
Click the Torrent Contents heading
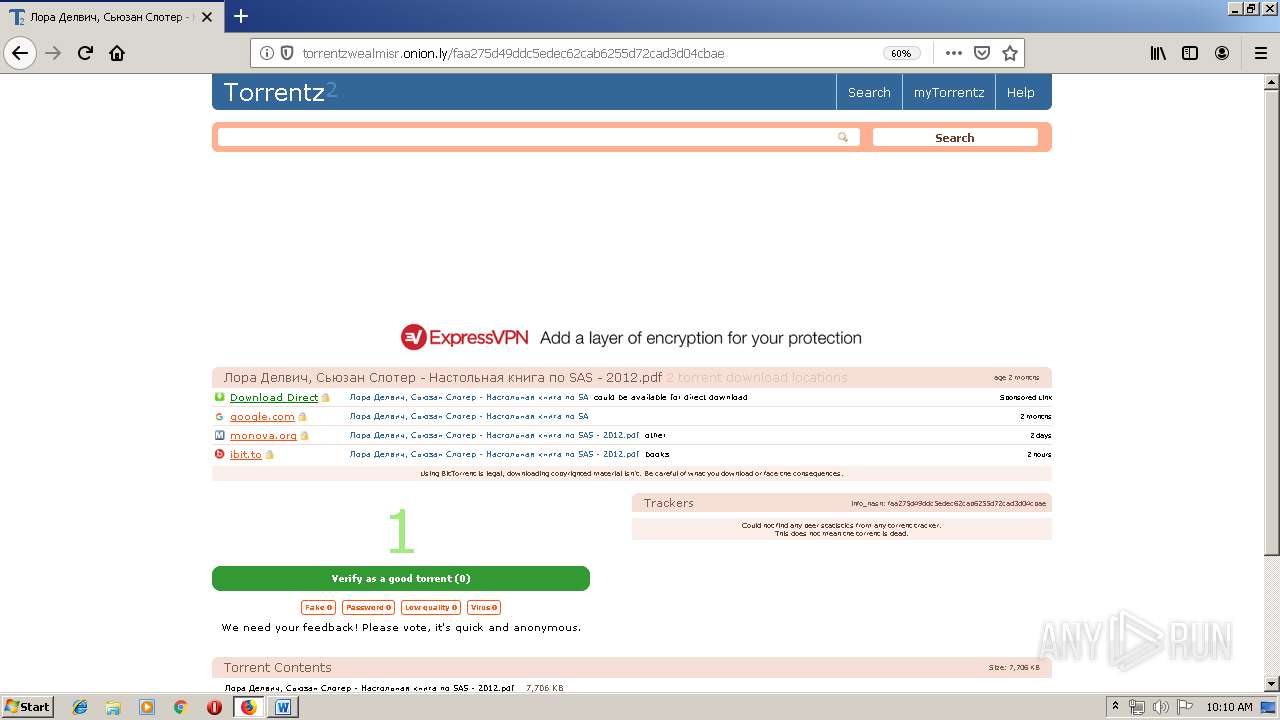(277, 667)
